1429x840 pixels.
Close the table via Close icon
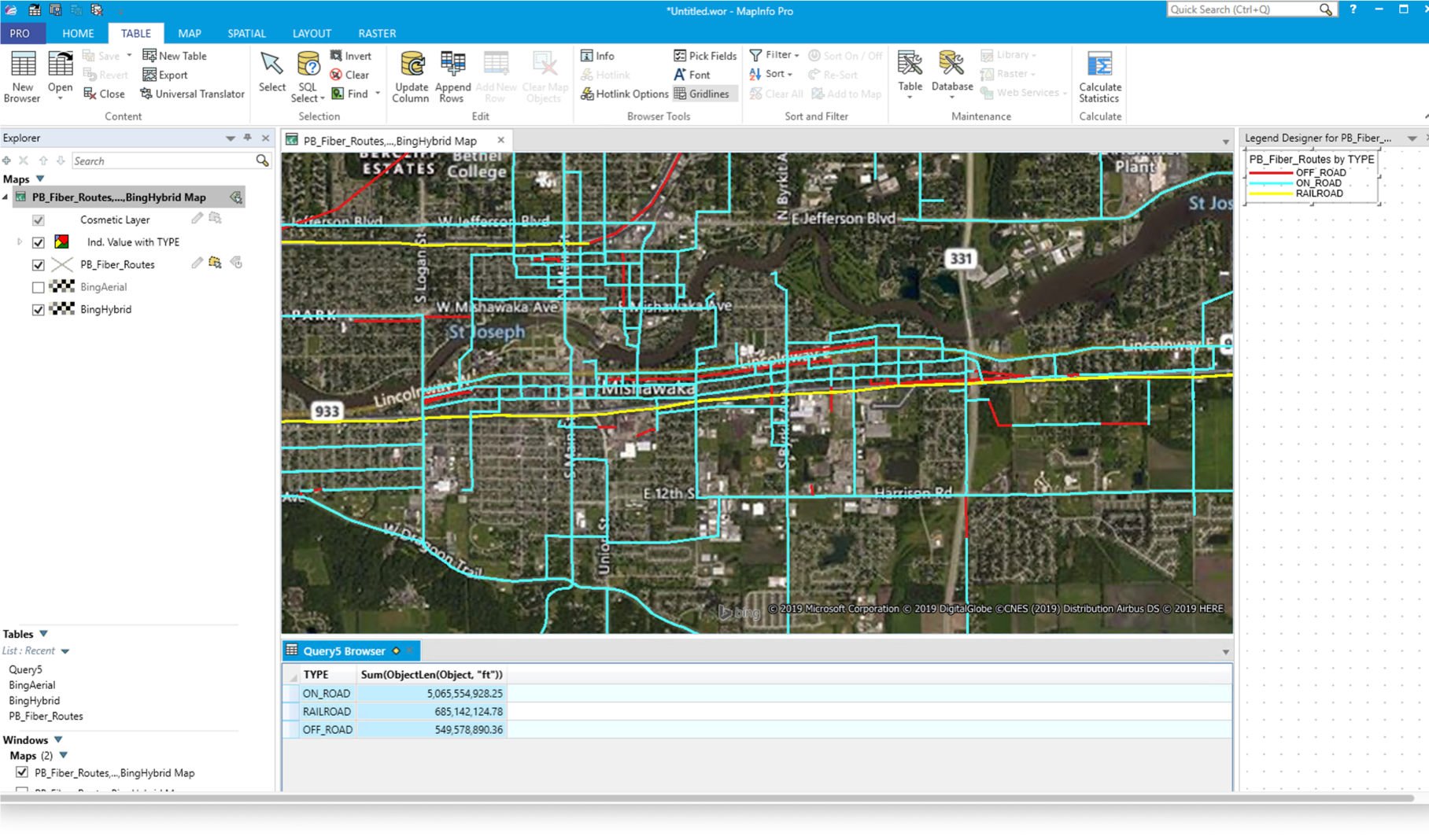[104, 94]
